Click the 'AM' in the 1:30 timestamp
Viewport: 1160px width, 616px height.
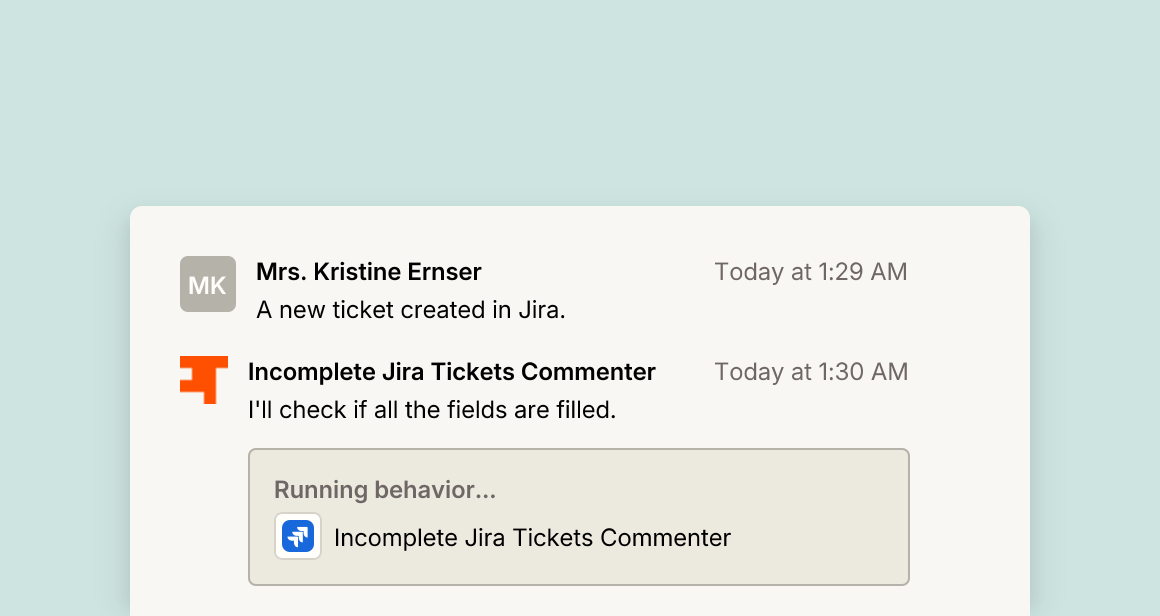pyautogui.click(x=888, y=371)
